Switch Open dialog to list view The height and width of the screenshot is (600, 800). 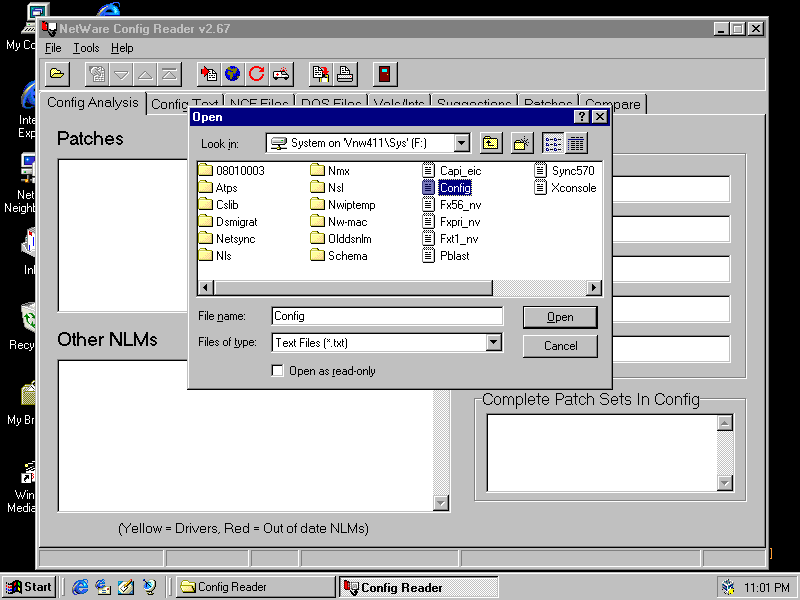click(553, 143)
